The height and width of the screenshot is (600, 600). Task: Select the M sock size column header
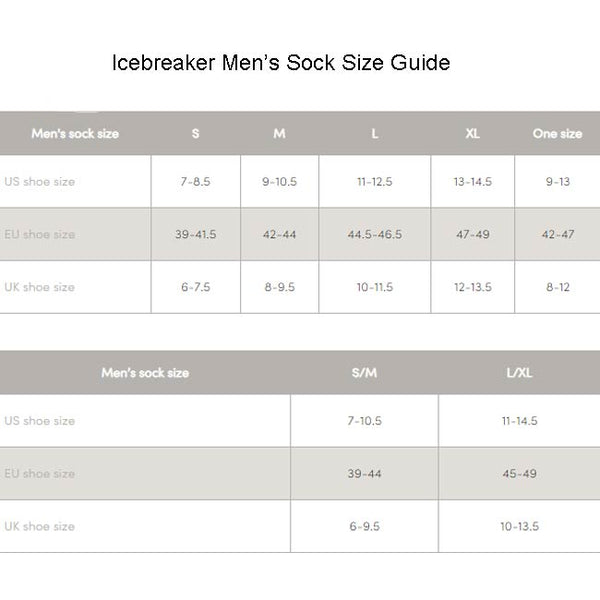tap(279, 134)
